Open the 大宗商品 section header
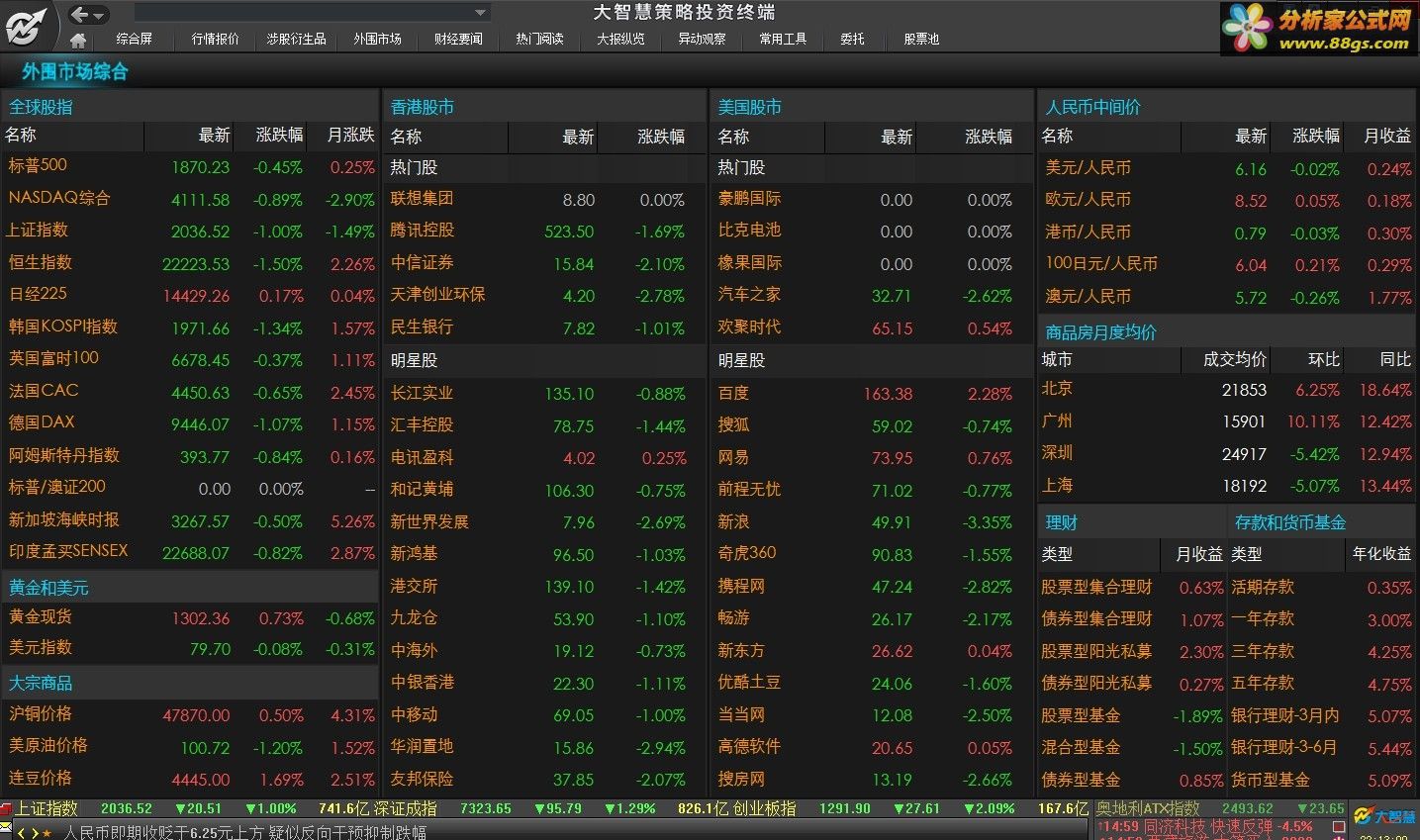1420x840 pixels. click(x=41, y=683)
